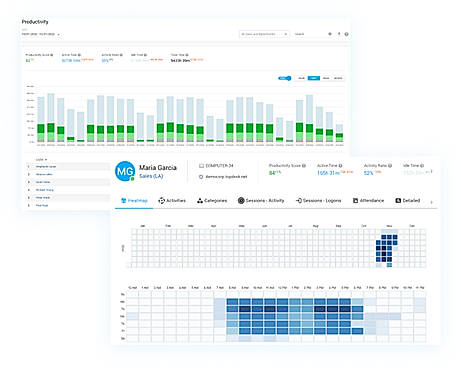The width and height of the screenshot is (461, 368).
Task: Select the highlighted blue chart period button
Action: (x=314, y=78)
